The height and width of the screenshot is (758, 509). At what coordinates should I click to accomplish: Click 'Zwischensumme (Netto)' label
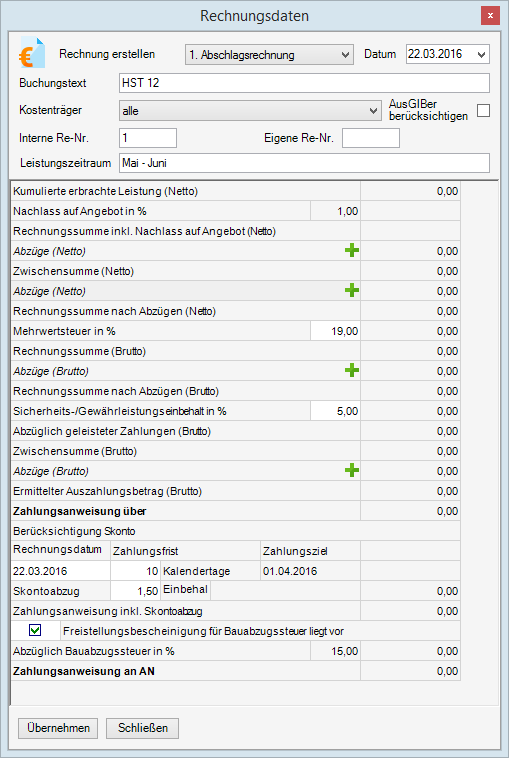tap(73, 271)
